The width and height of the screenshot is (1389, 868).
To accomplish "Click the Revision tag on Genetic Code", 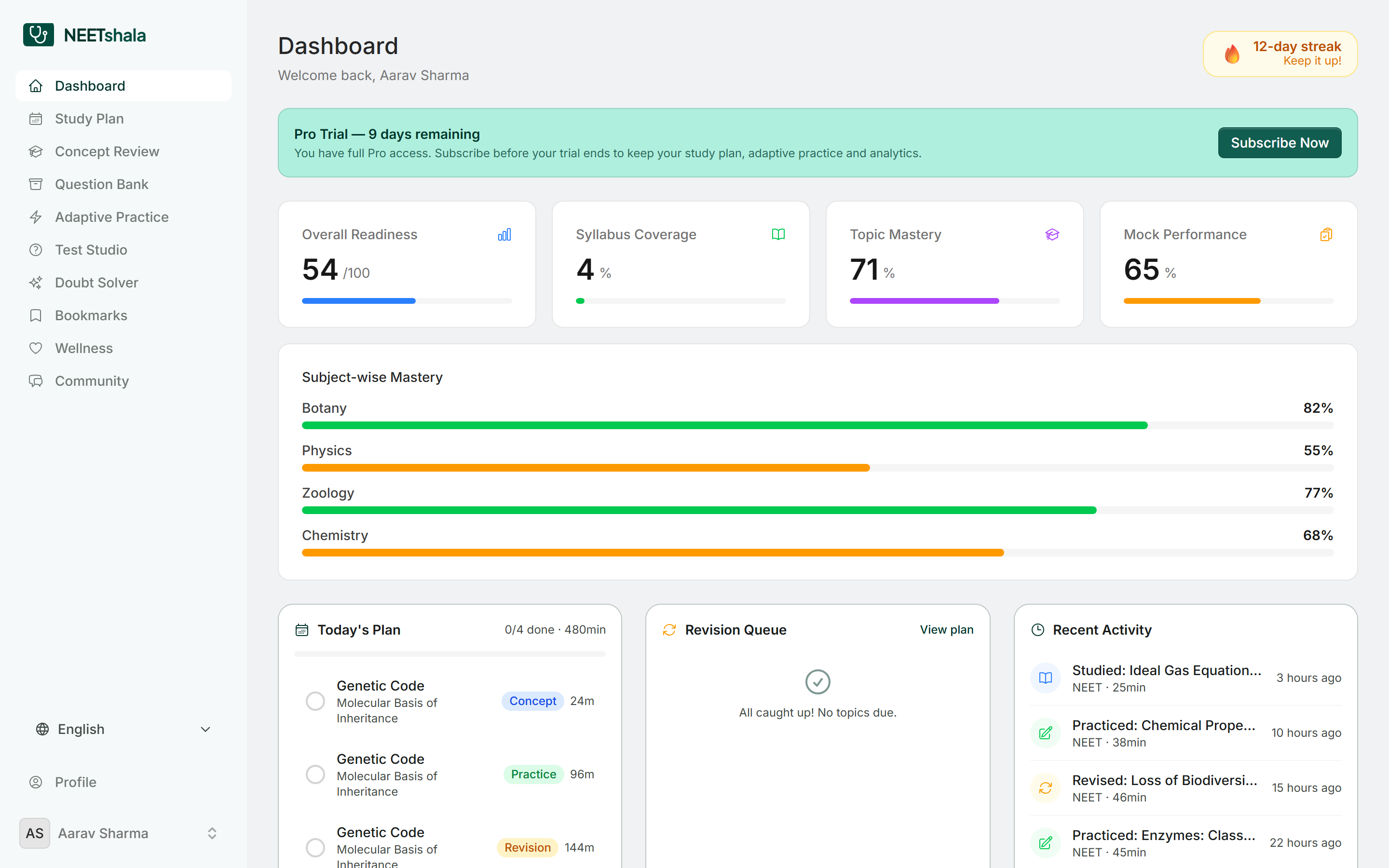I will pyautogui.click(x=528, y=847).
